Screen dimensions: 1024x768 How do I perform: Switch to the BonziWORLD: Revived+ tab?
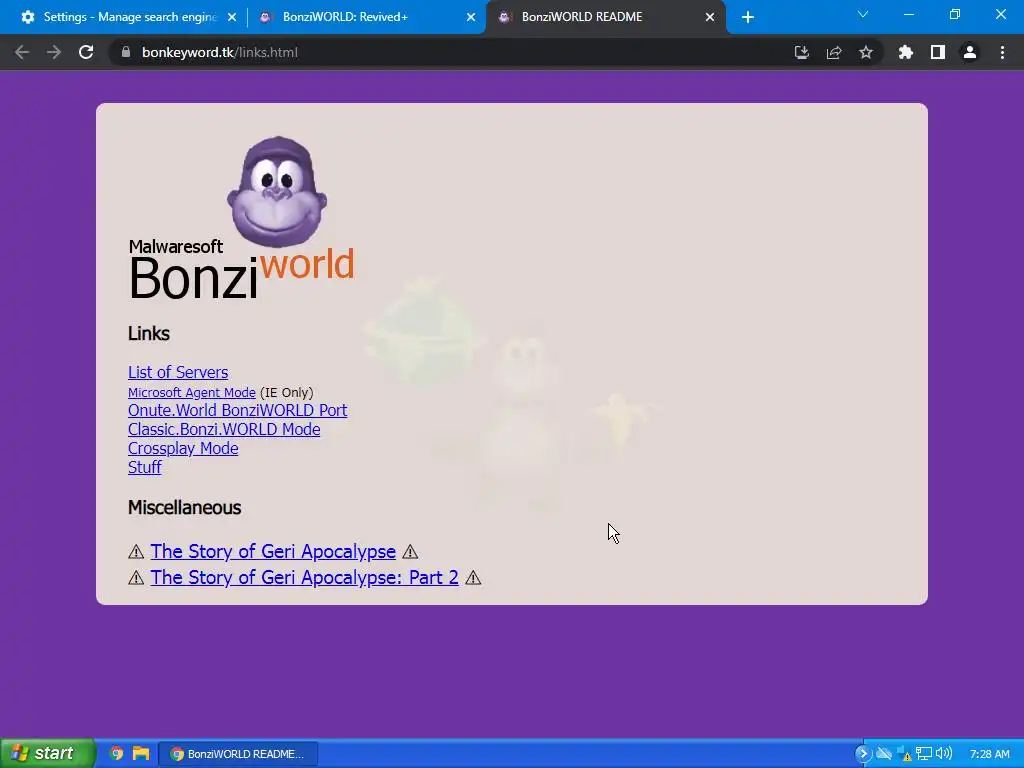366,17
